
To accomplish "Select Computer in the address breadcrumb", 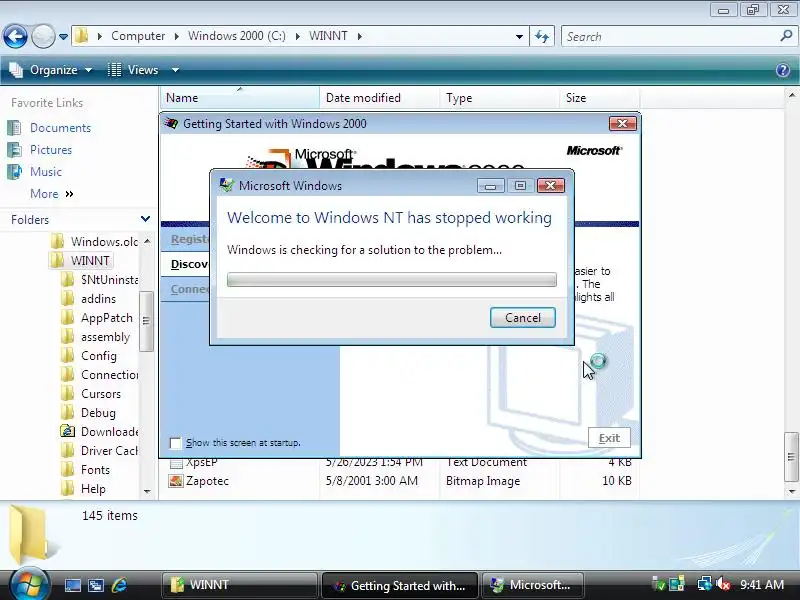I will coord(138,36).
